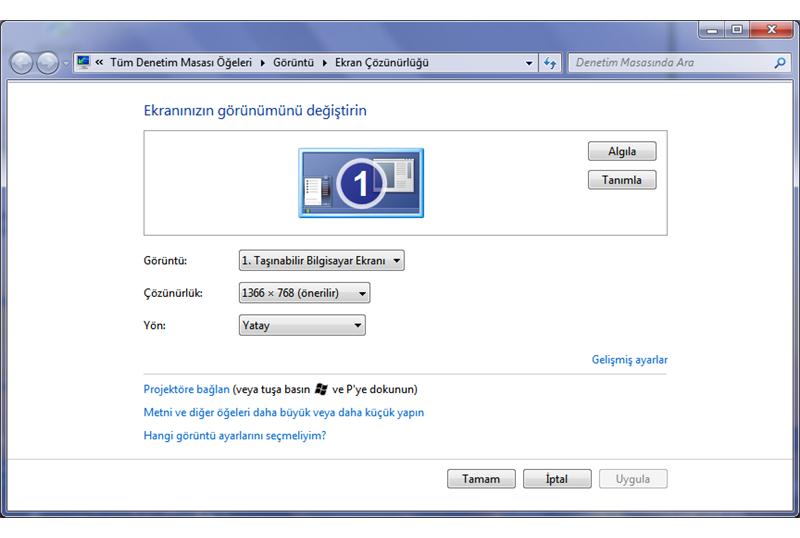Click the search magnifier icon
Screen dimensions: 800x538
[x=780, y=63]
